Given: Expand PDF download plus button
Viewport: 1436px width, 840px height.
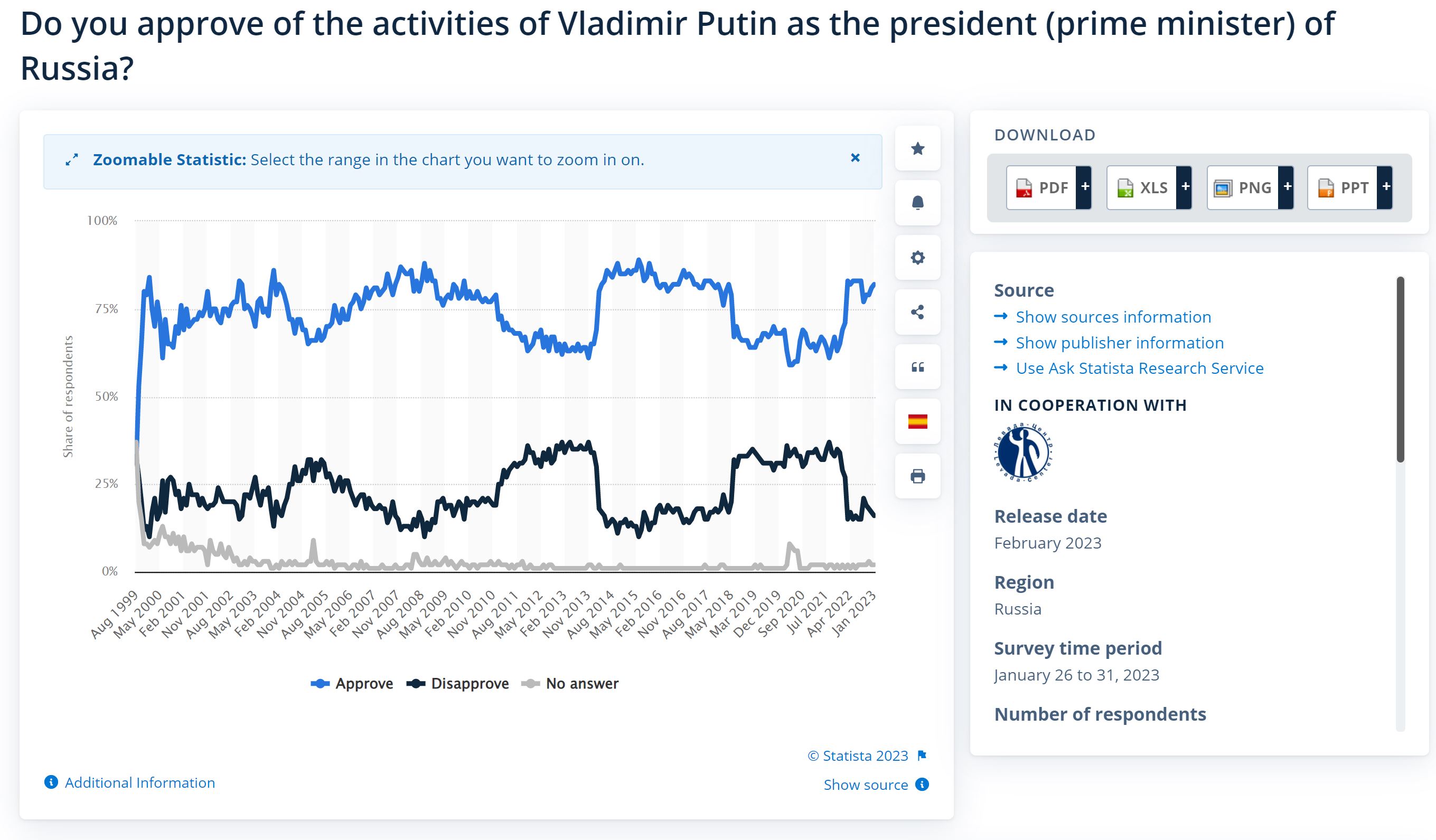Looking at the screenshot, I should (1084, 187).
